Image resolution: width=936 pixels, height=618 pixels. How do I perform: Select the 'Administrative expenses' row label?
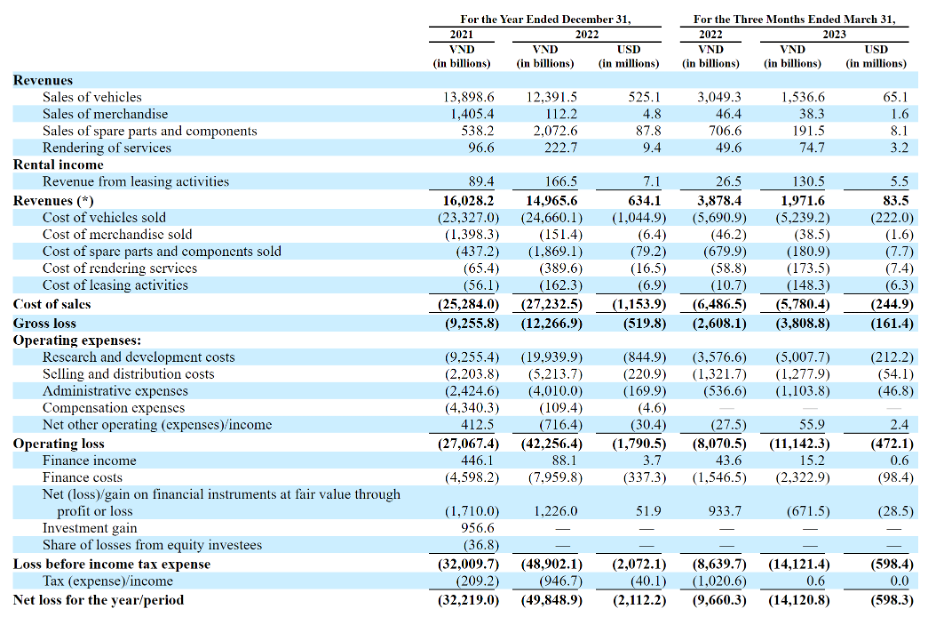pyautogui.click(x=115, y=391)
